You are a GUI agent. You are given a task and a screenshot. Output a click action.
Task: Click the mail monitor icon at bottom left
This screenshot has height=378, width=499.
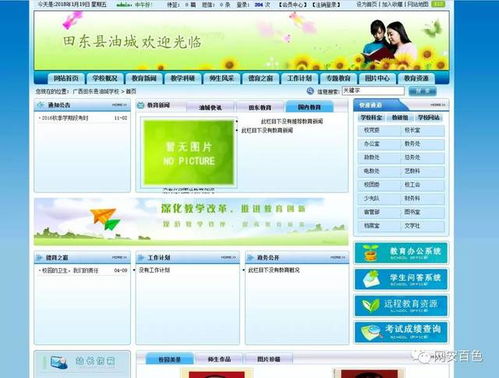(x=59, y=362)
